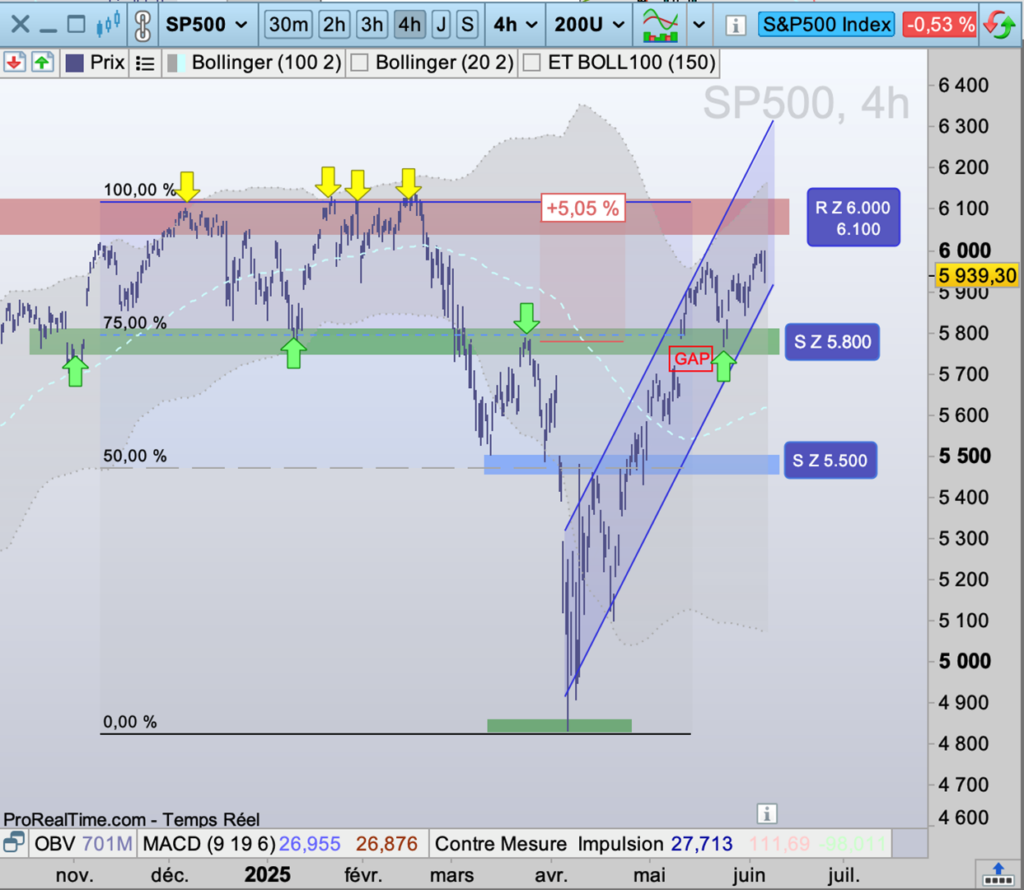
Task: Maximize the SP500 chart window
Action: 76,25
